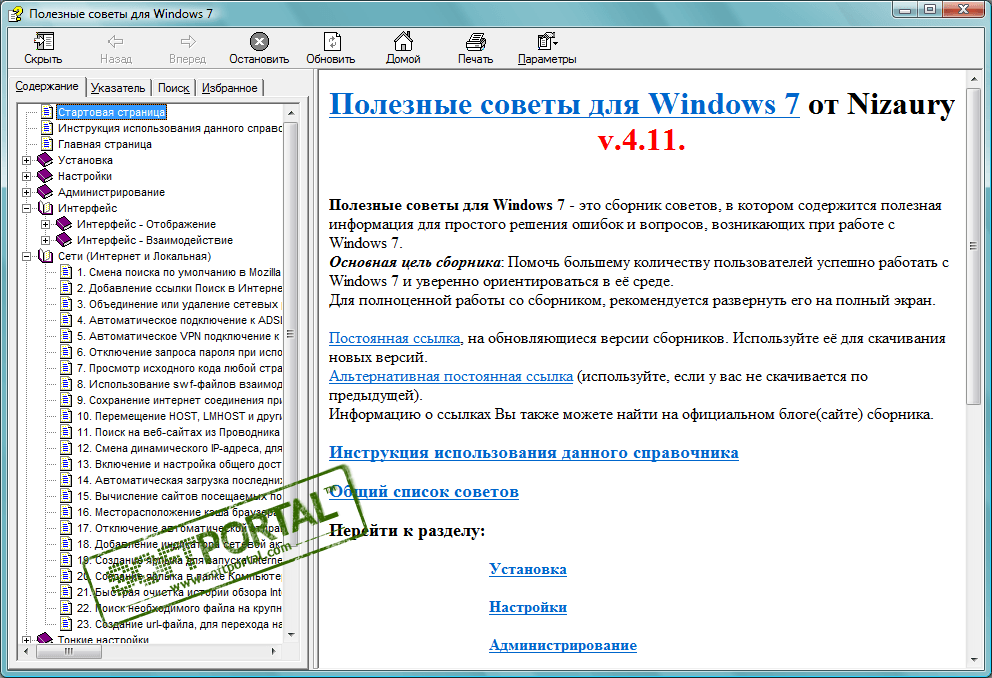
Task: Expand Интерфейс - Отображение subsection
Action: pyautogui.click(x=46, y=224)
